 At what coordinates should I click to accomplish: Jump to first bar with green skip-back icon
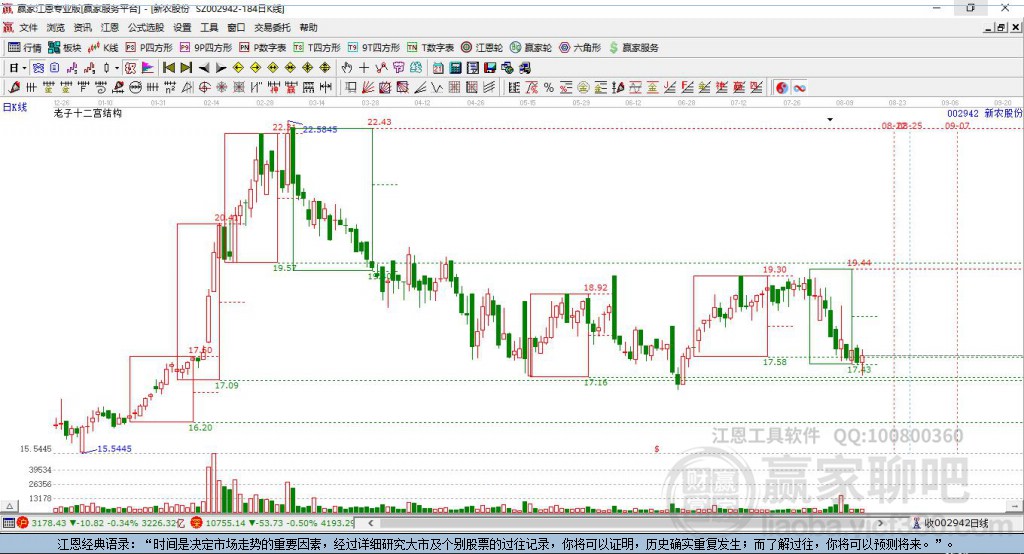(x=168, y=68)
